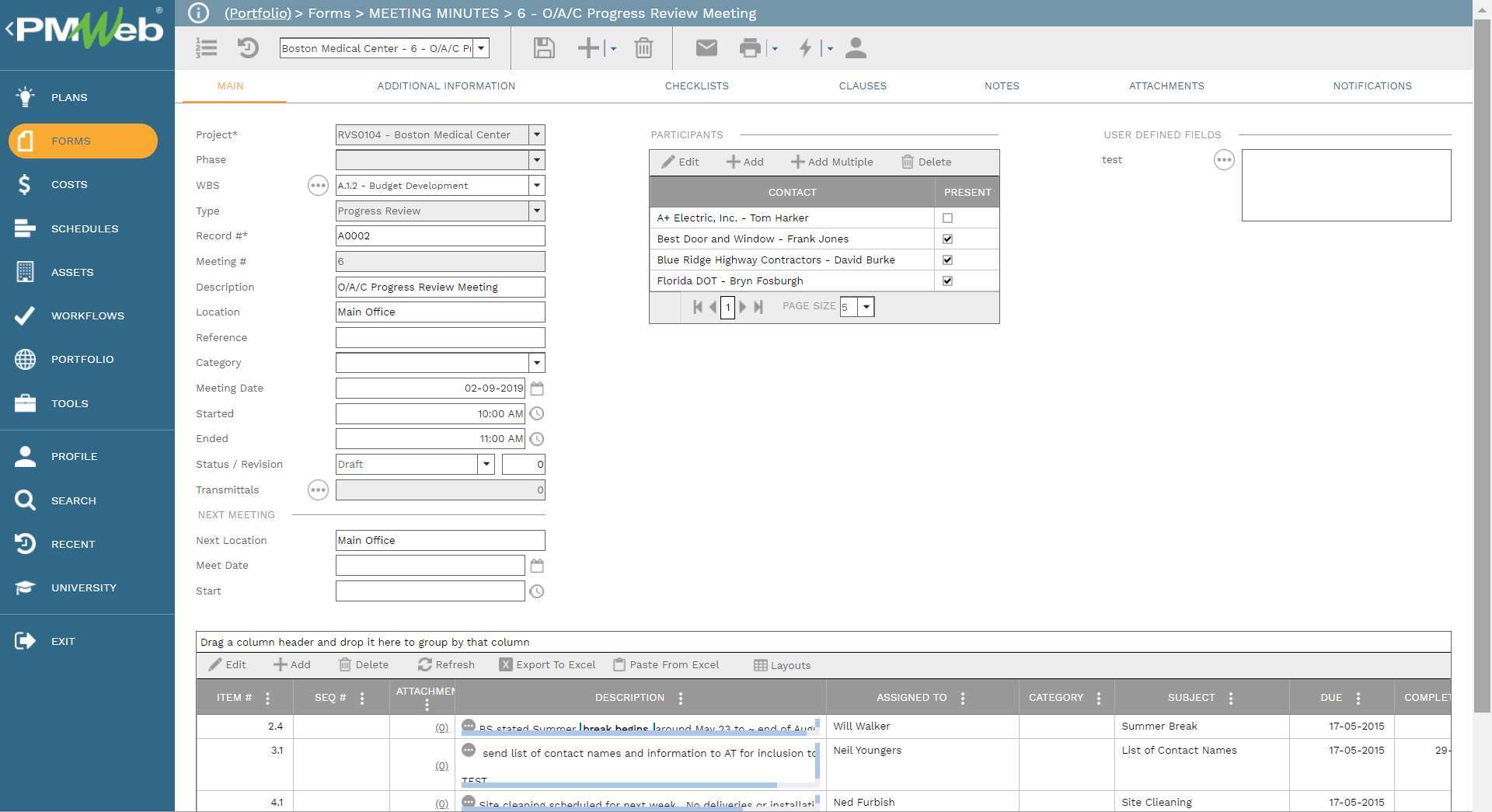The image size is (1492, 812).
Task: Expand the Status dropdown
Action: [486, 465]
